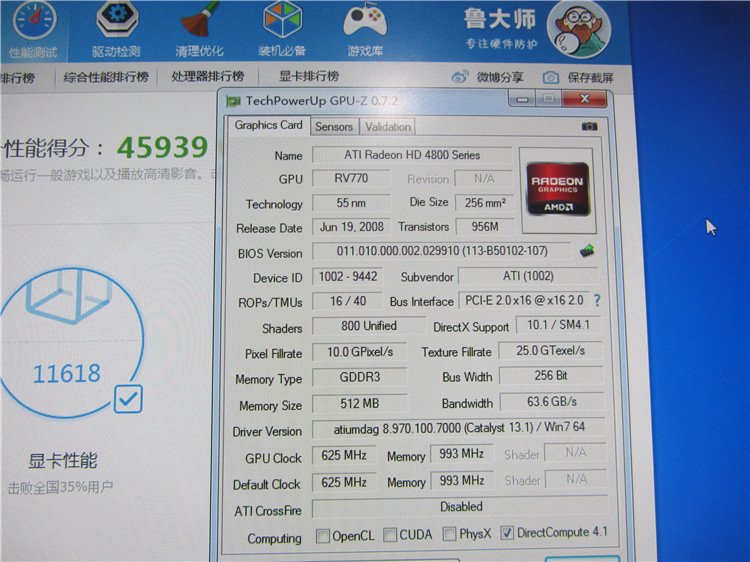Toggle the 显卡性能 blue checkmark box
This screenshot has height=562, width=750.
tap(128, 399)
